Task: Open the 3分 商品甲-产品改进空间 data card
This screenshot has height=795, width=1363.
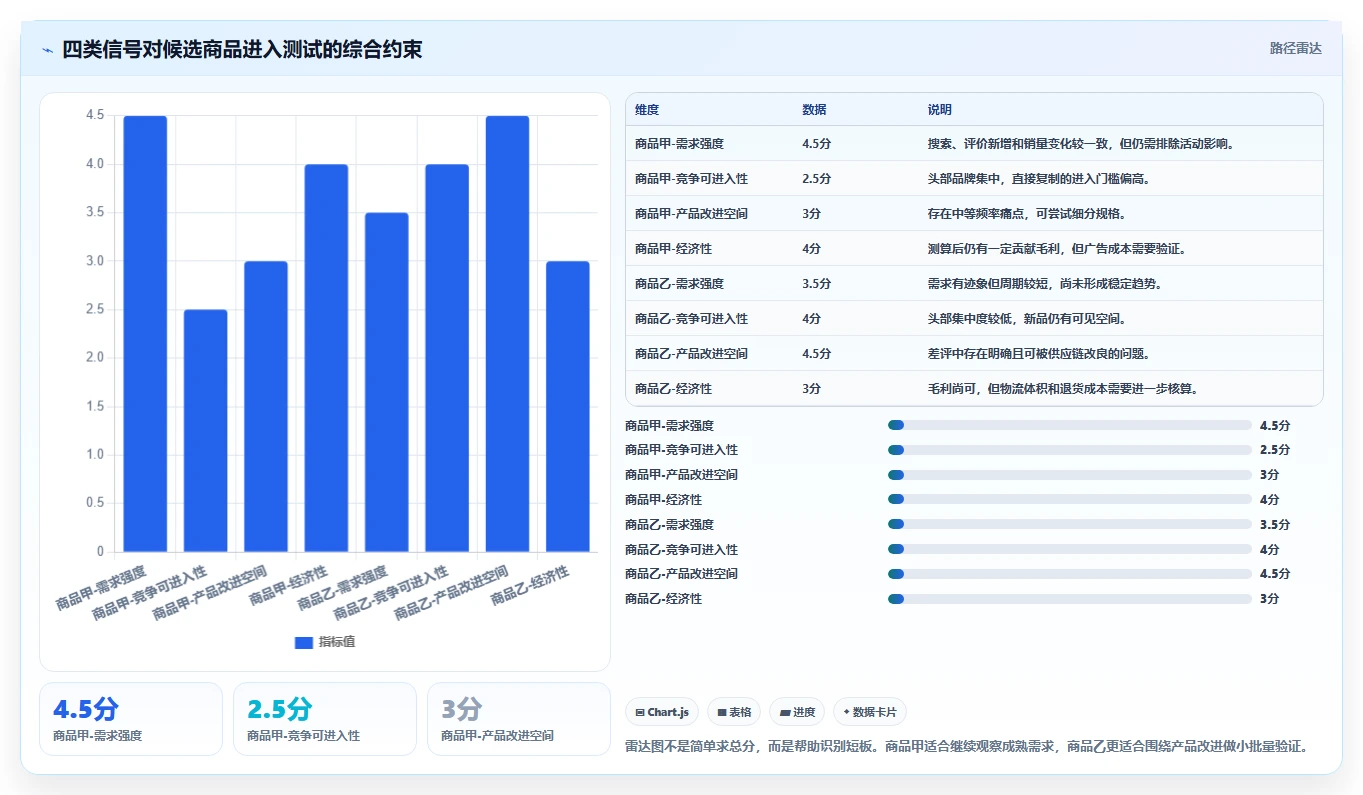Action: (519, 719)
